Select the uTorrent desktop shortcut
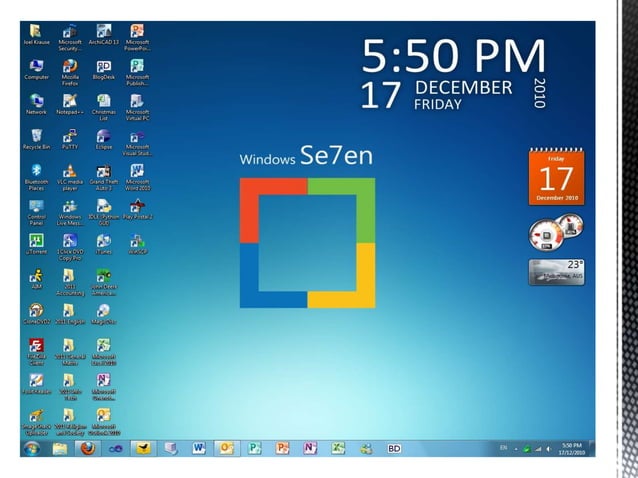Screen dimensions: 638x478 tap(36, 244)
